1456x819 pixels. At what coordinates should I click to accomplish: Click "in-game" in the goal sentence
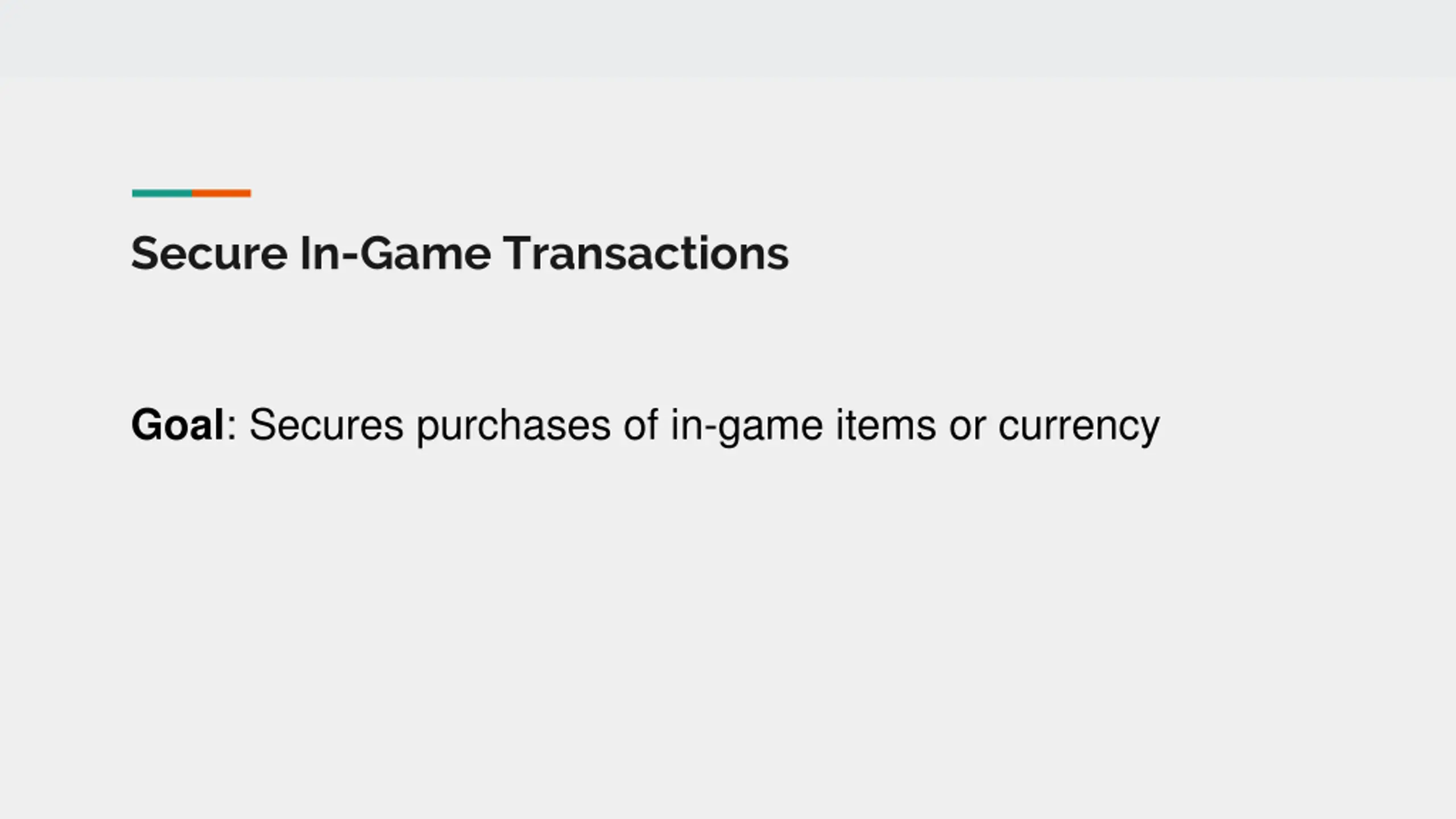pyautogui.click(x=747, y=425)
